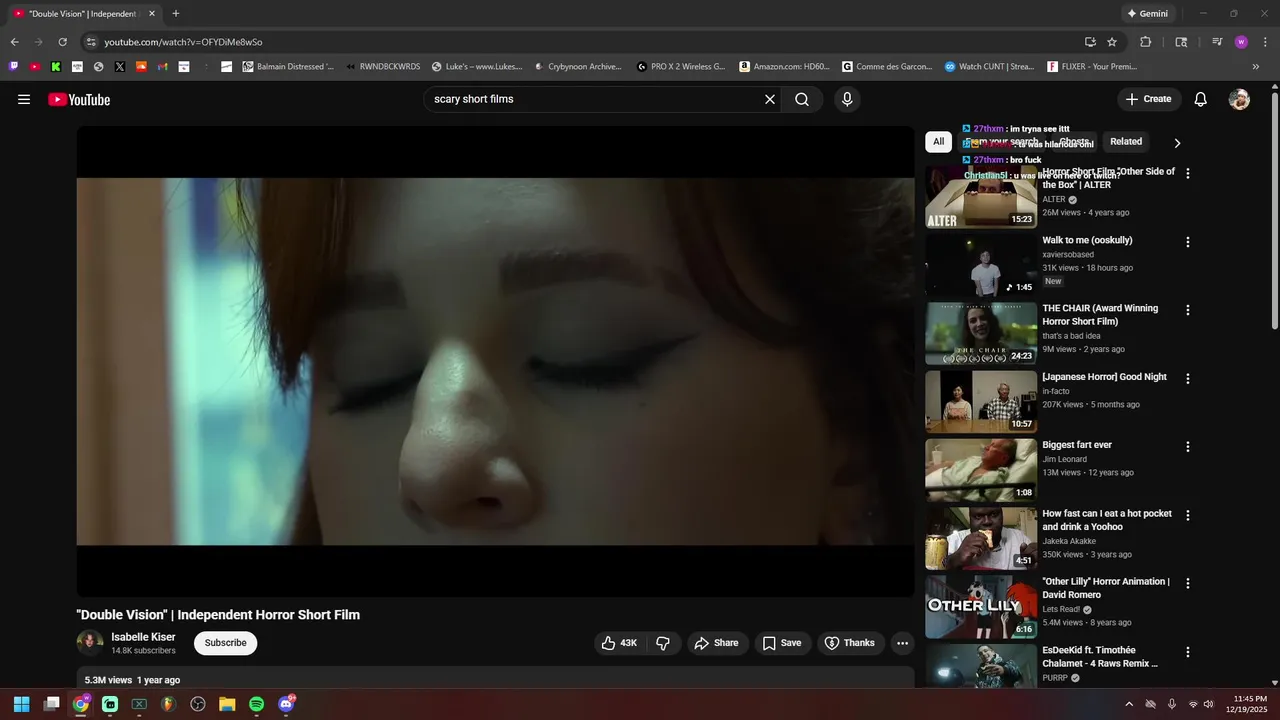Open the Other Side of the Box thumbnail
This screenshot has width=1280, height=720.
(x=981, y=197)
